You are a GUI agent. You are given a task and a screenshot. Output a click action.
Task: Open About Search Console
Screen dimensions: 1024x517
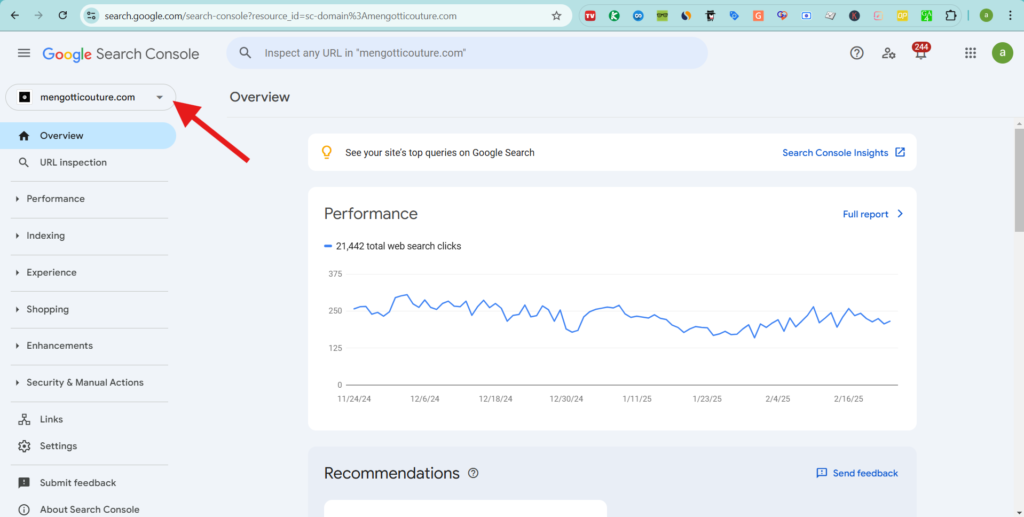[x=88, y=509]
